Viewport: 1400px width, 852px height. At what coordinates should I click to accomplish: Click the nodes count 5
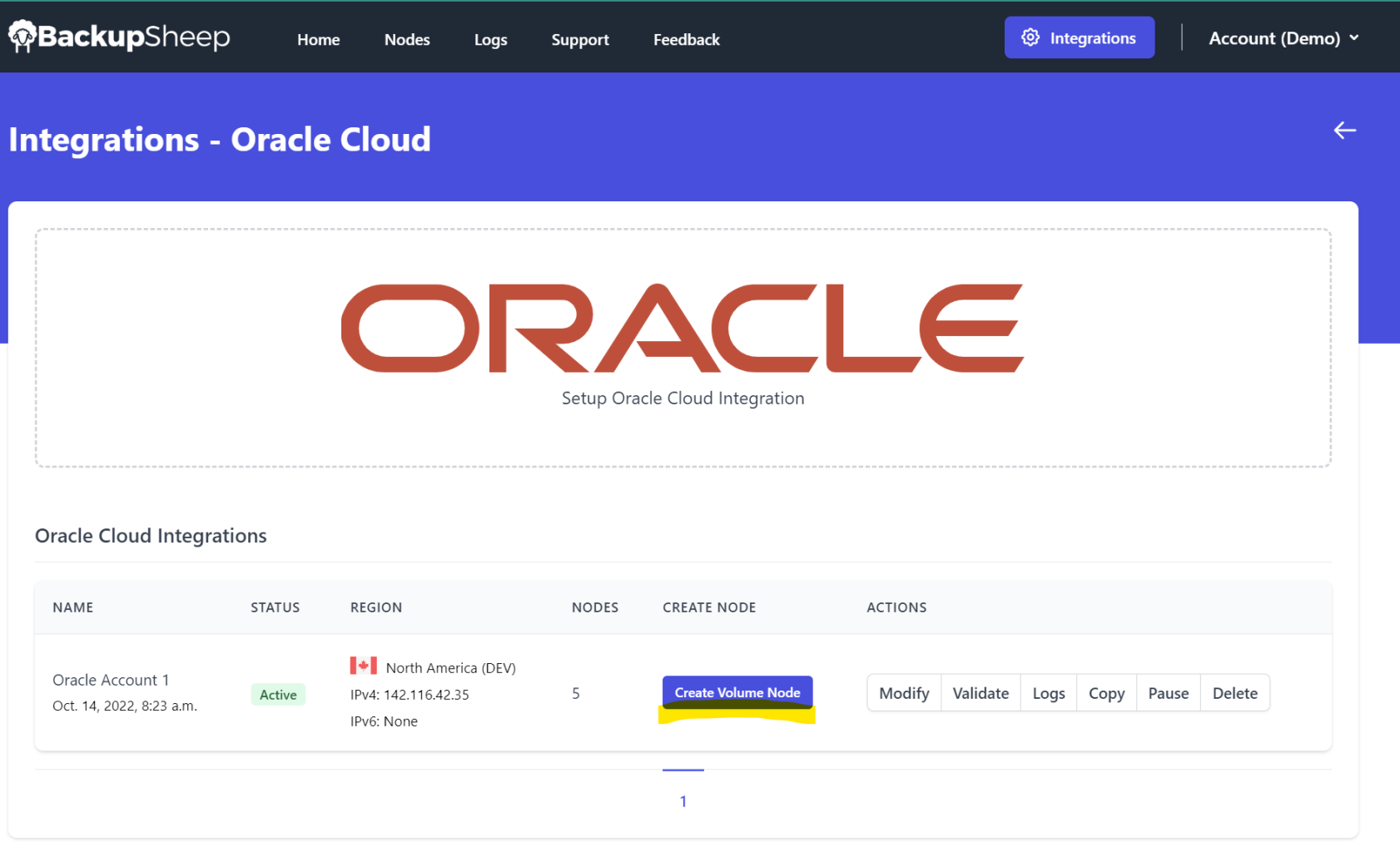[x=576, y=693]
